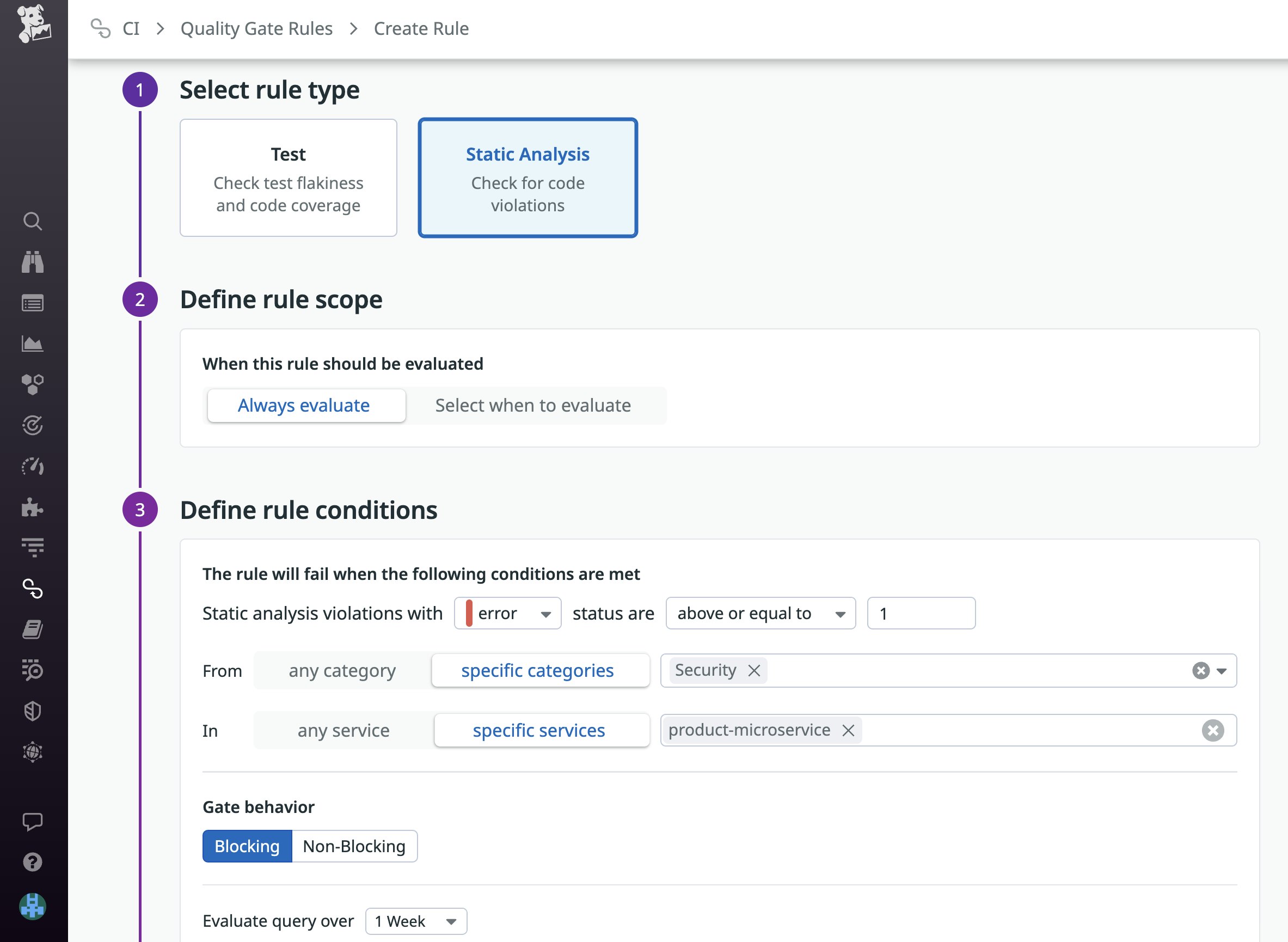Select the Test rule type card

click(288, 178)
